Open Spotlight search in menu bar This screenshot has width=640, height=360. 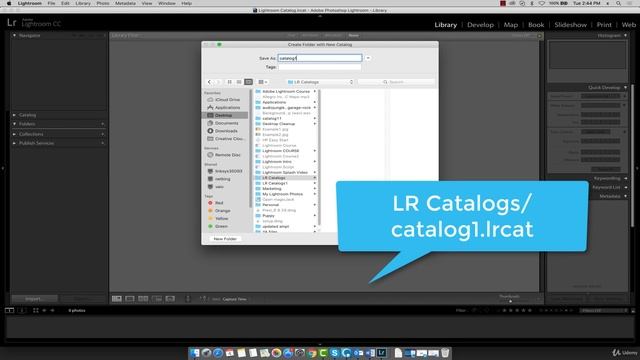coord(618,3)
